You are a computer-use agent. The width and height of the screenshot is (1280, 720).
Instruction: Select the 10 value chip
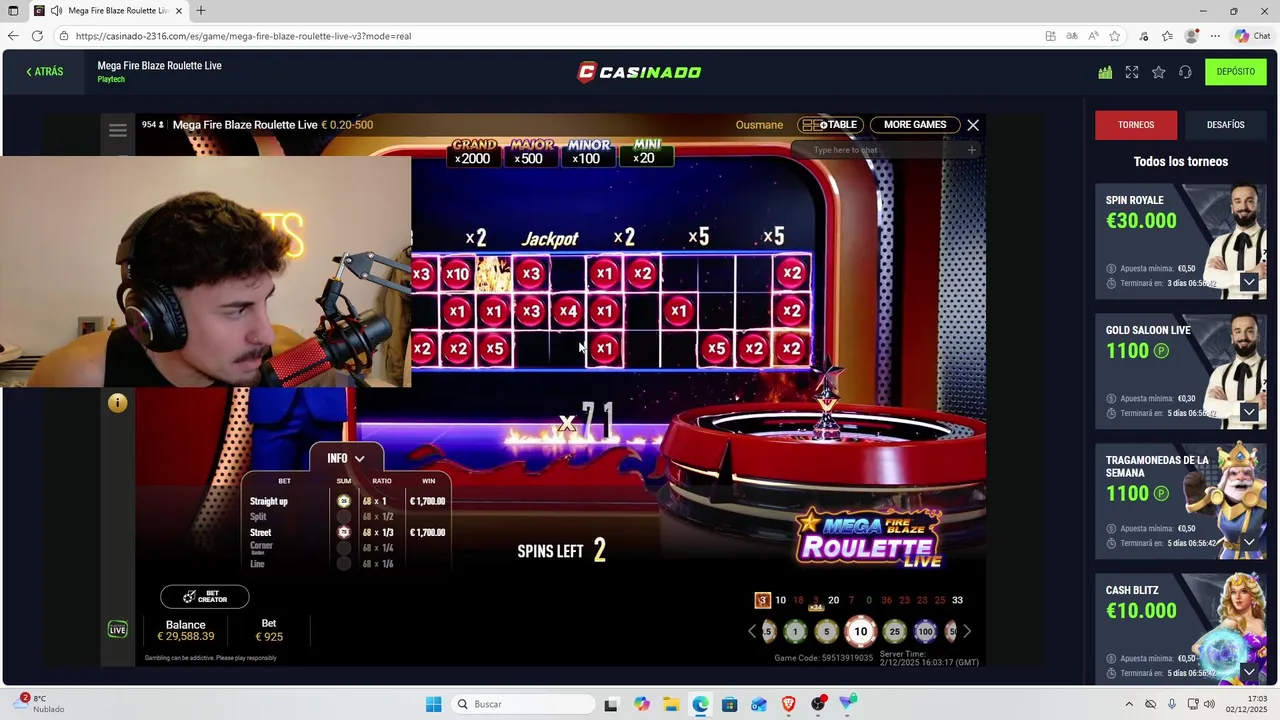tap(860, 631)
